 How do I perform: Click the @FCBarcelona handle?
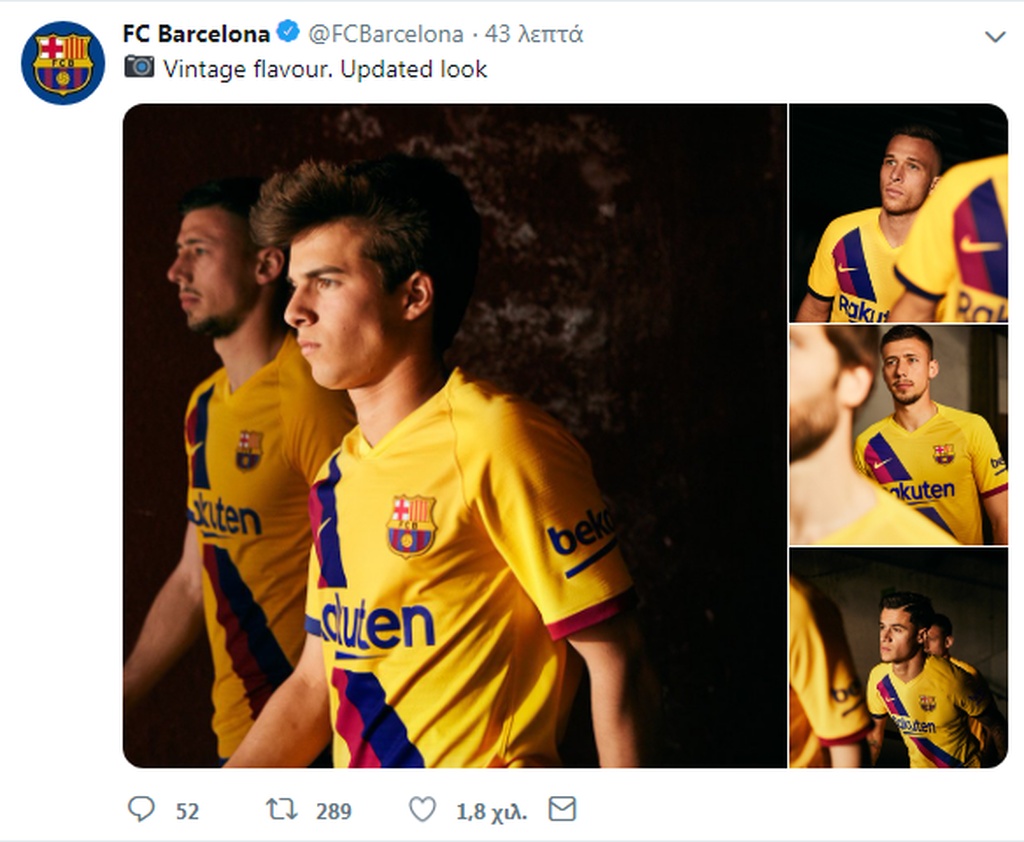pyautogui.click(x=385, y=34)
